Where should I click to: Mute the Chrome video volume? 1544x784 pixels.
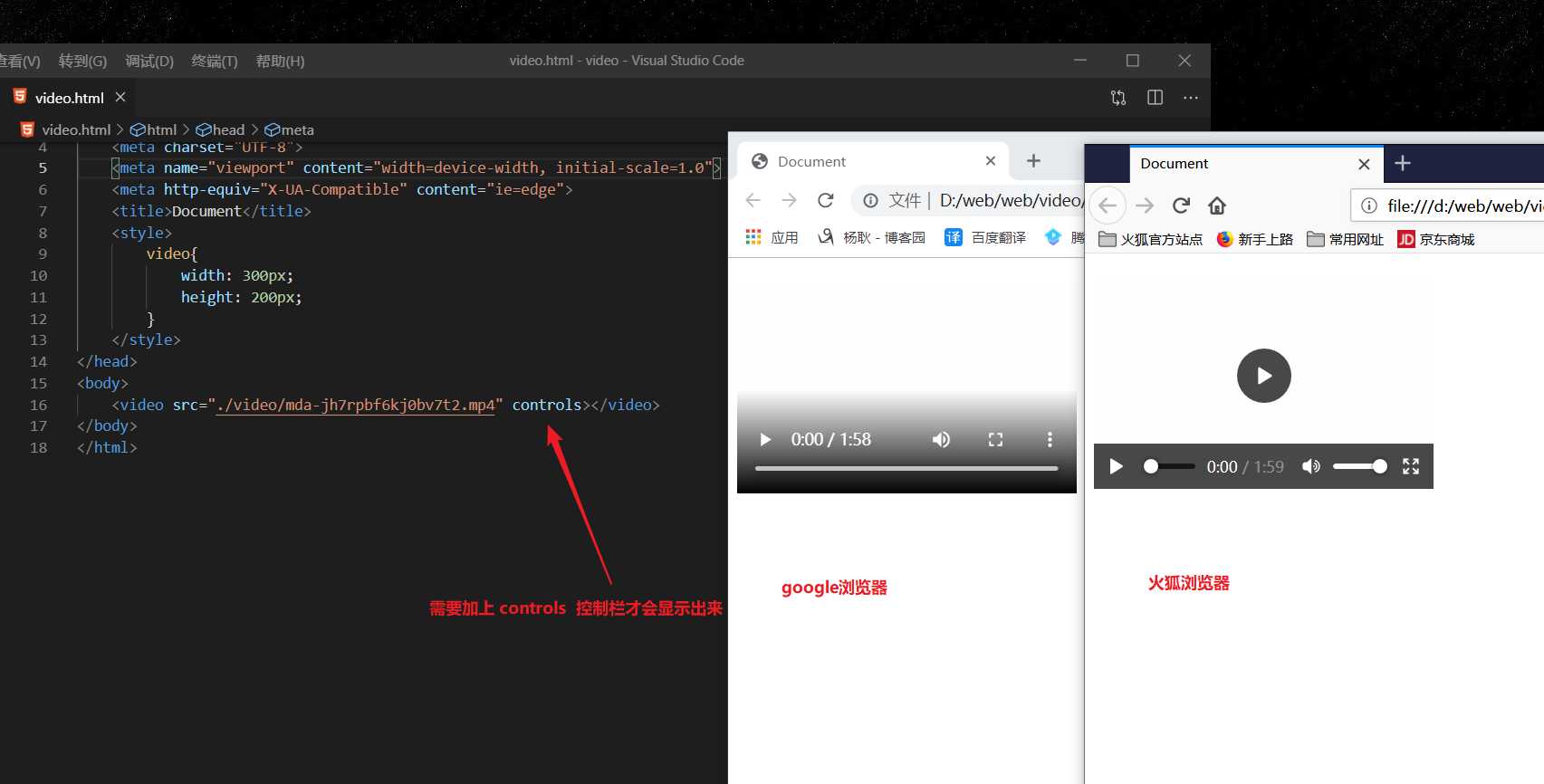pos(942,439)
